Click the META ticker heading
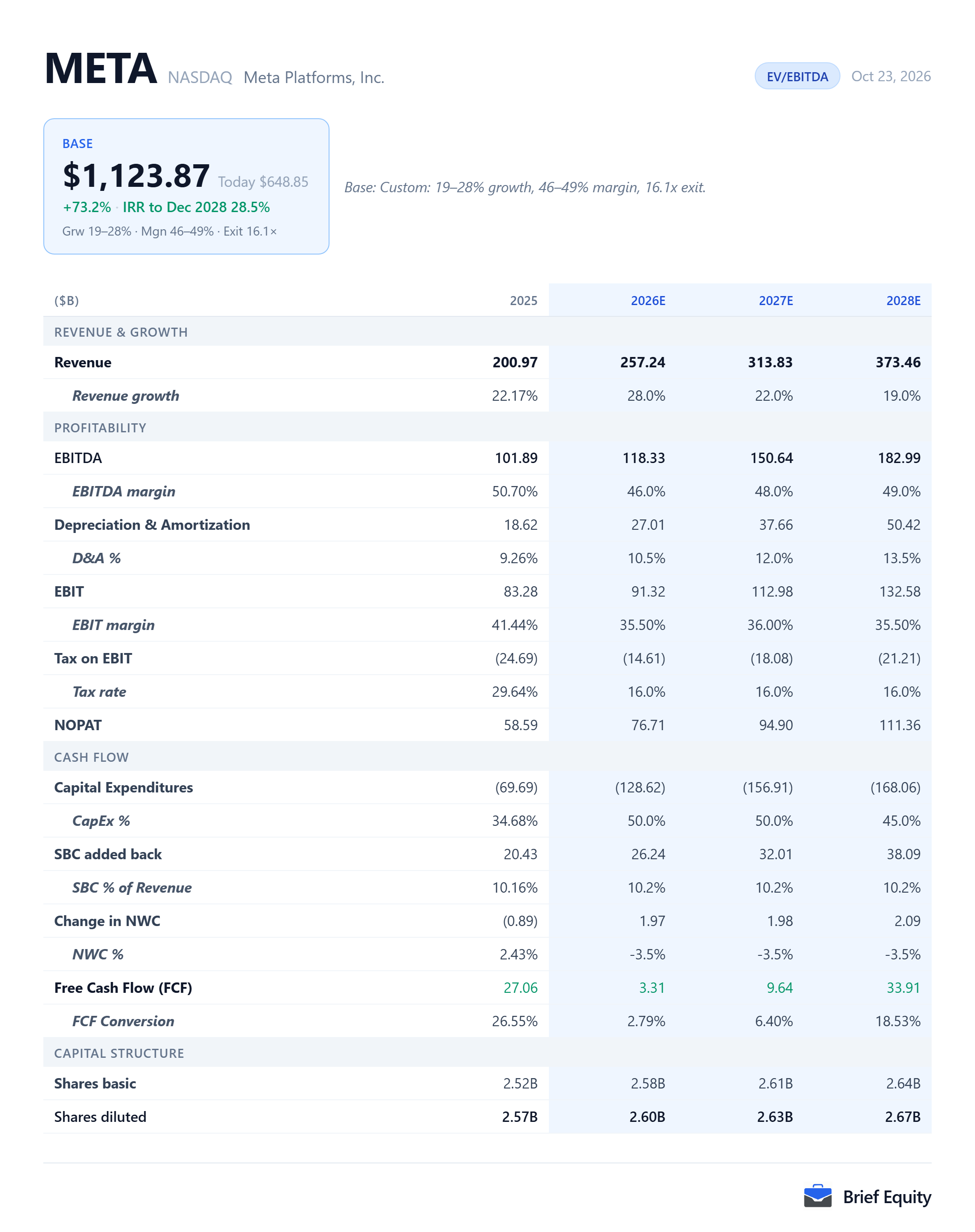 [x=101, y=69]
